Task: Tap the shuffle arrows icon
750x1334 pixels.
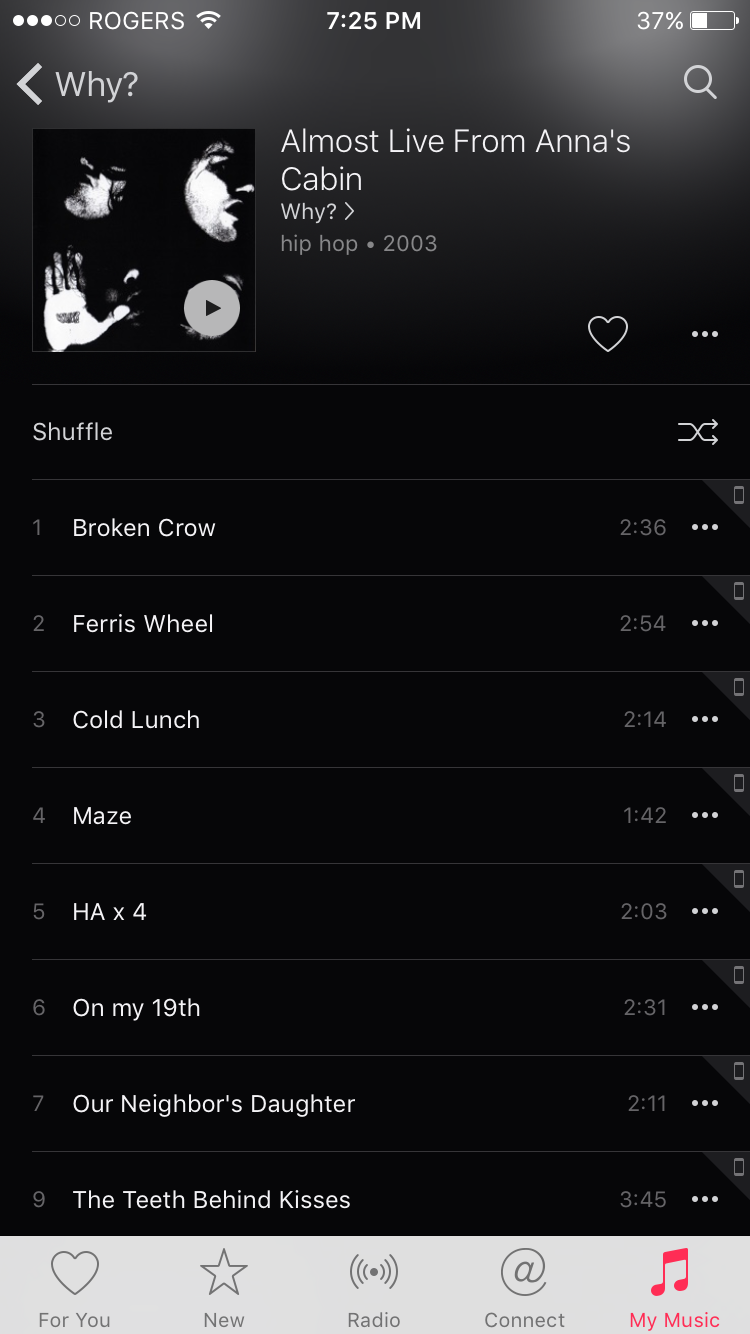Action: 698,432
